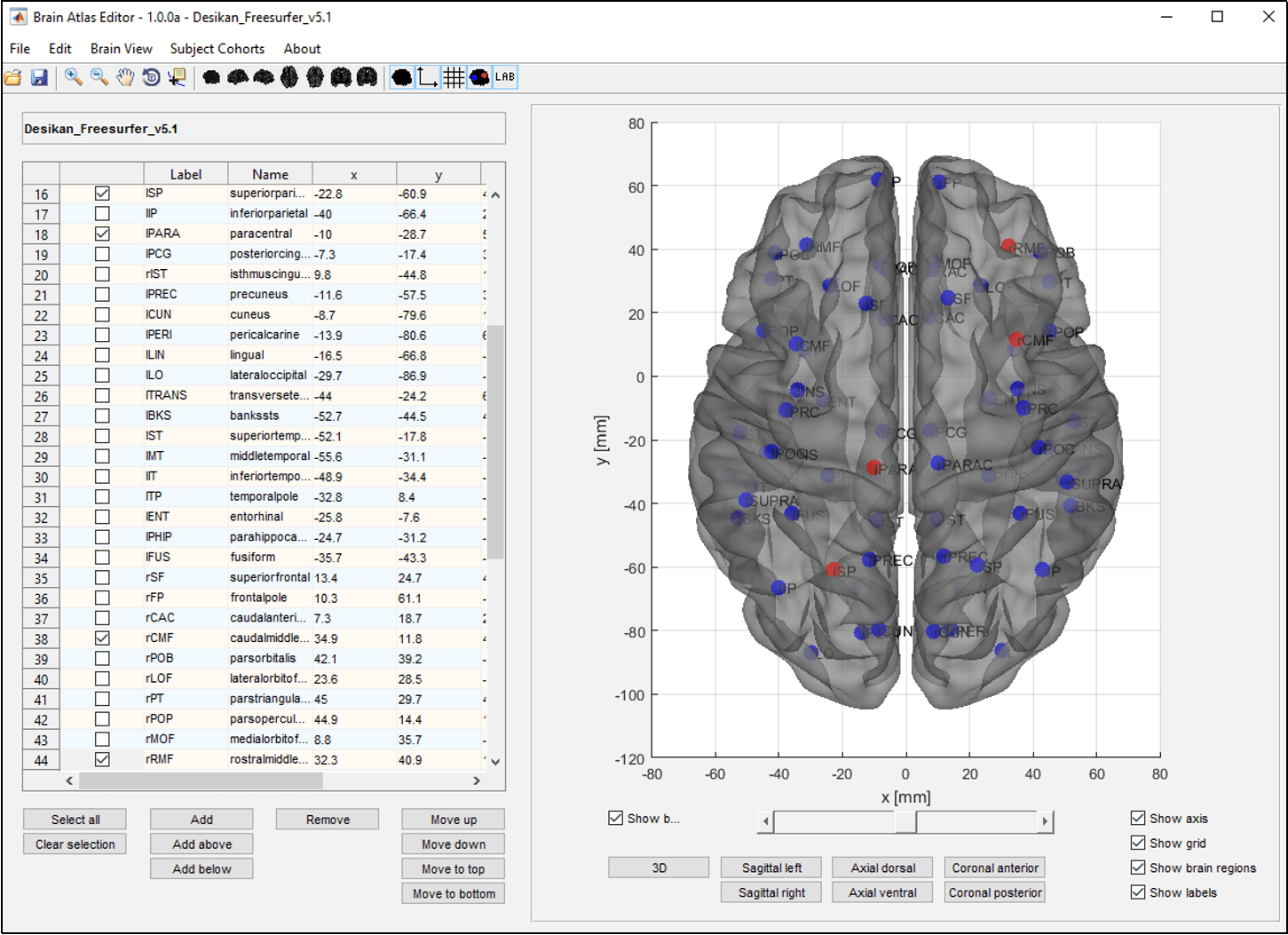Click the Axial ventral button
The height and width of the screenshot is (935, 1288).
[882, 892]
